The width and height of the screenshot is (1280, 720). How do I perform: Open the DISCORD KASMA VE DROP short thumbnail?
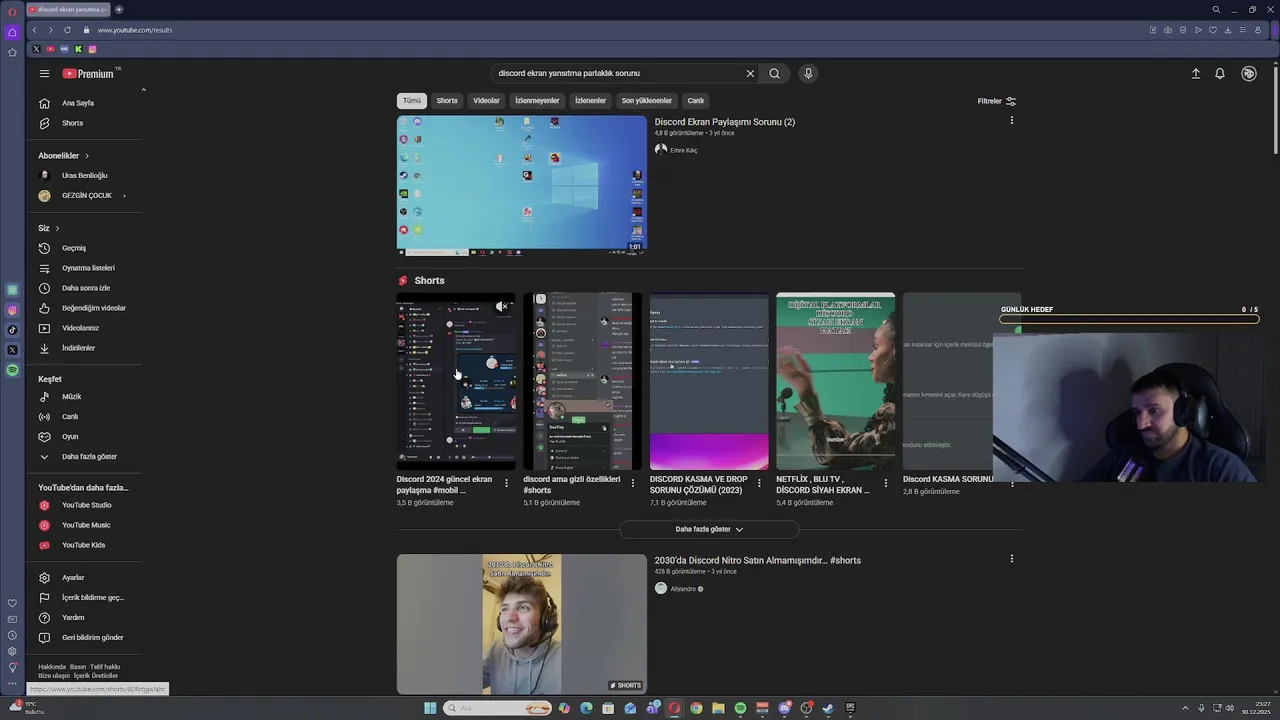point(709,381)
